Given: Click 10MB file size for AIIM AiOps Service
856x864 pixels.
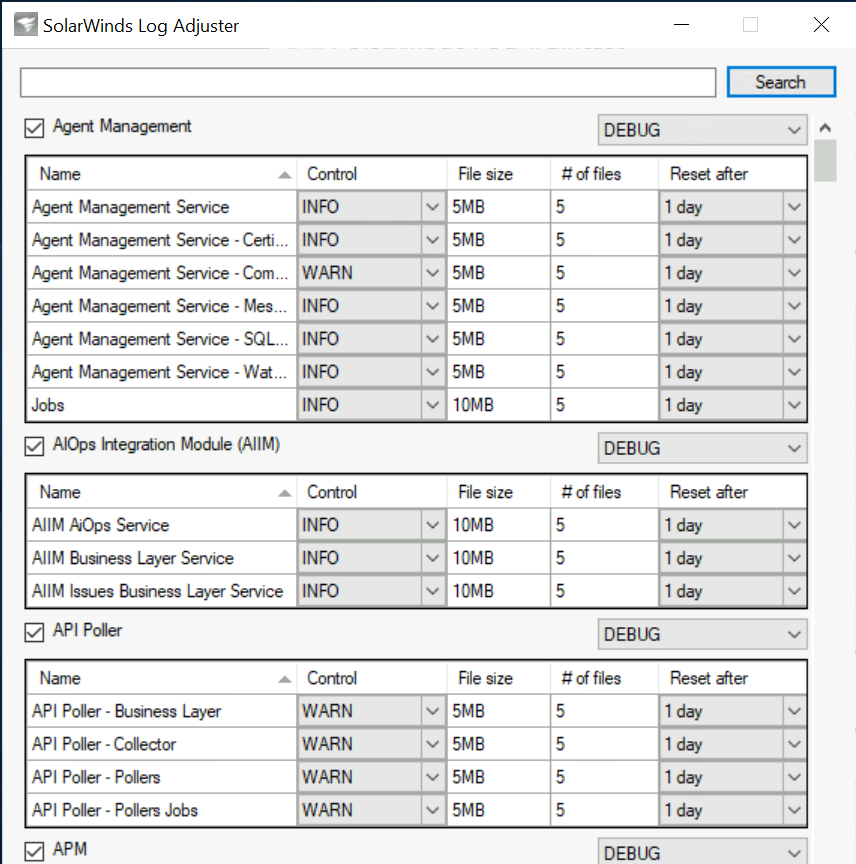Looking at the screenshot, I should [x=498, y=525].
